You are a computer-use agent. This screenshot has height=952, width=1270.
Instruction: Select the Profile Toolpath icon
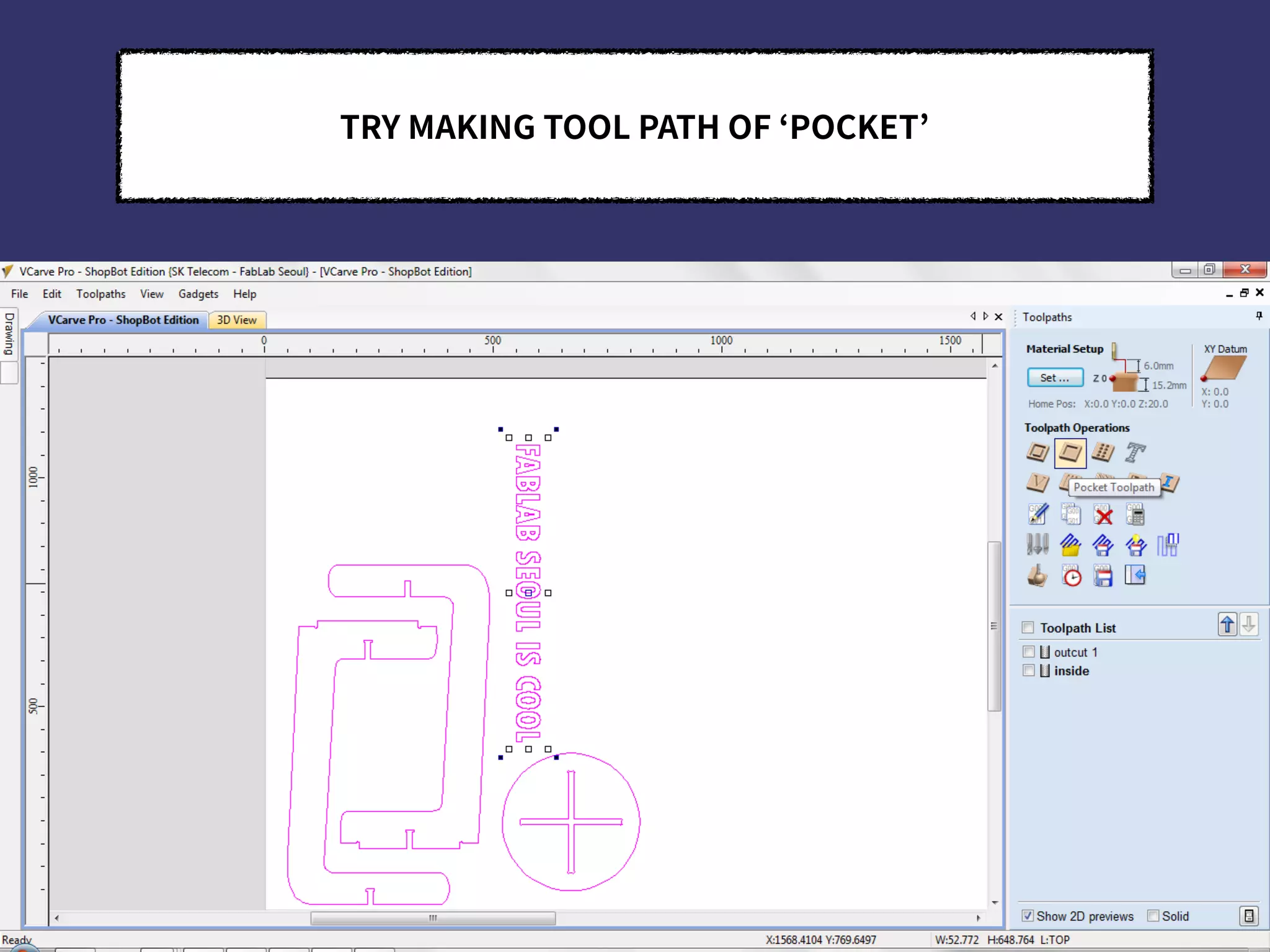click(x=1037, y=452)
